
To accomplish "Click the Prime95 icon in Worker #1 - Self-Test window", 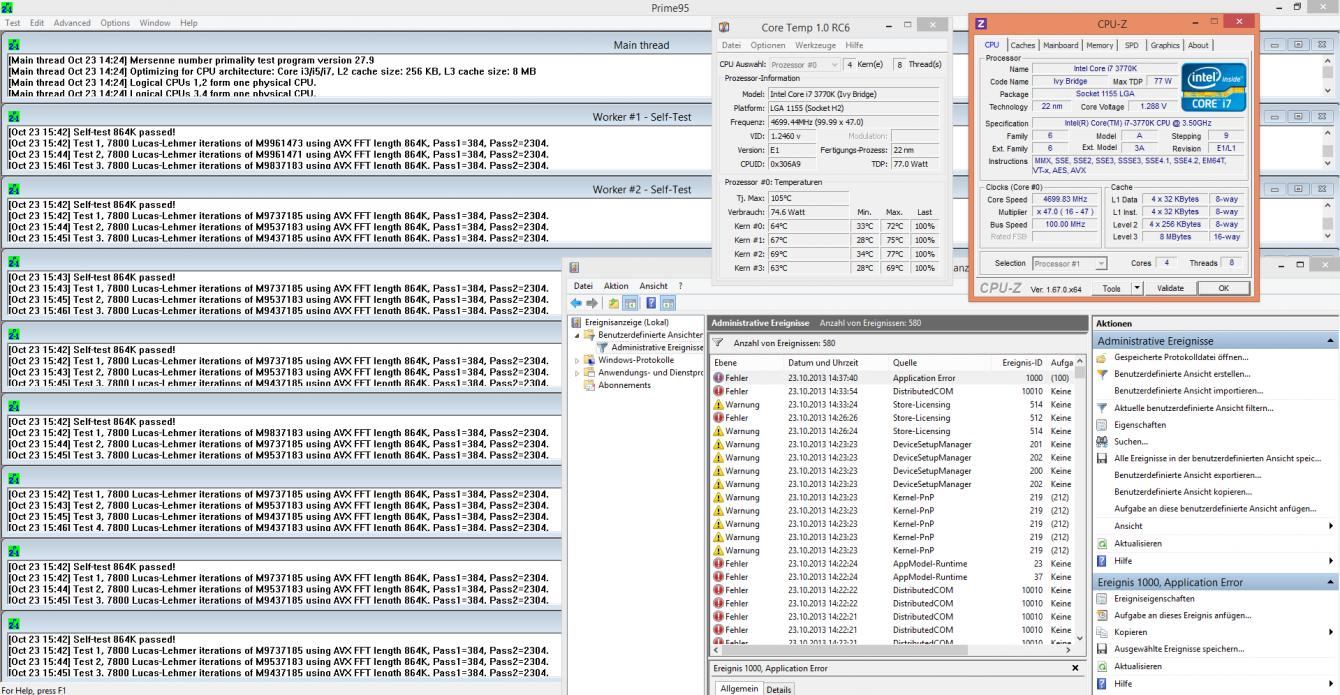I will 12,117.
